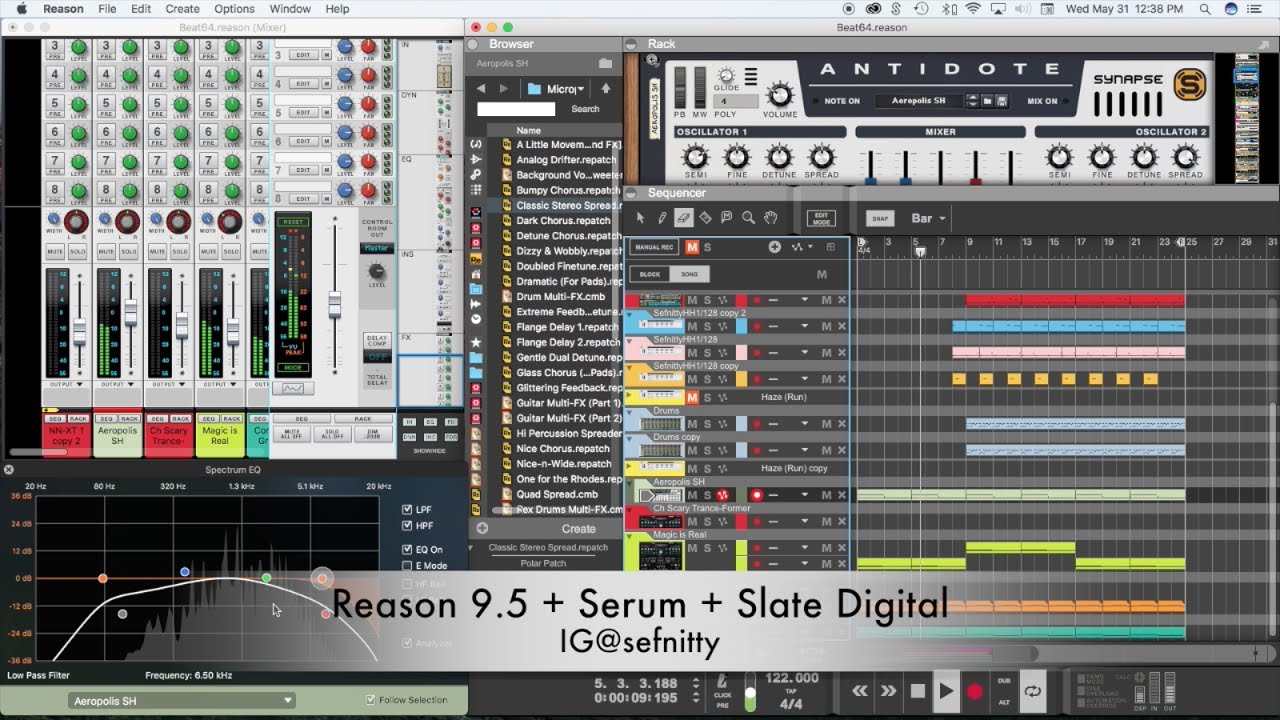
Task: Toggle the Follow Selection checkbox
Action: tap(371, 700)
